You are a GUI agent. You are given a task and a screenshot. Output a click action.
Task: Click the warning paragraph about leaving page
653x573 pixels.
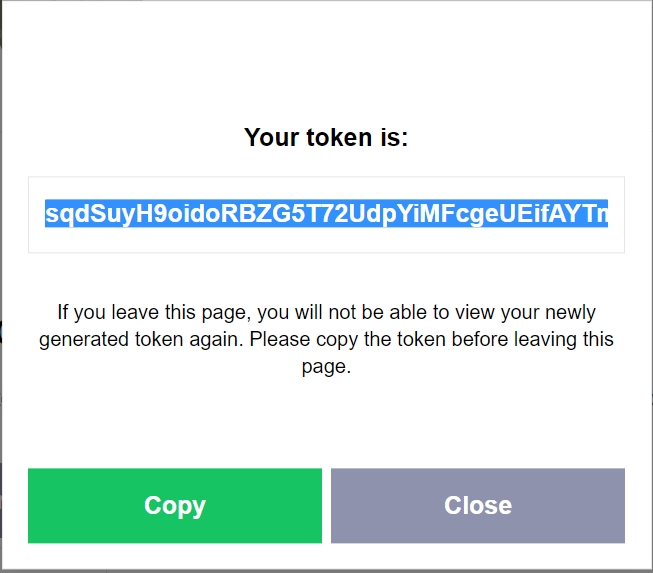pyautogui.click(x=326, y=339)
